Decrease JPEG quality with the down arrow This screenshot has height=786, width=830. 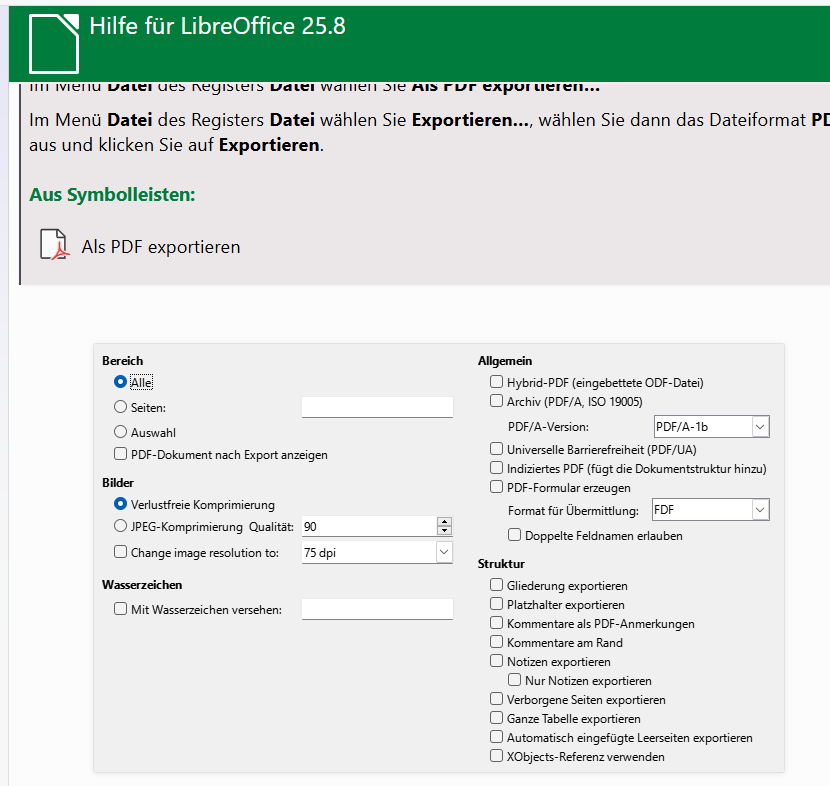(444, 531)
